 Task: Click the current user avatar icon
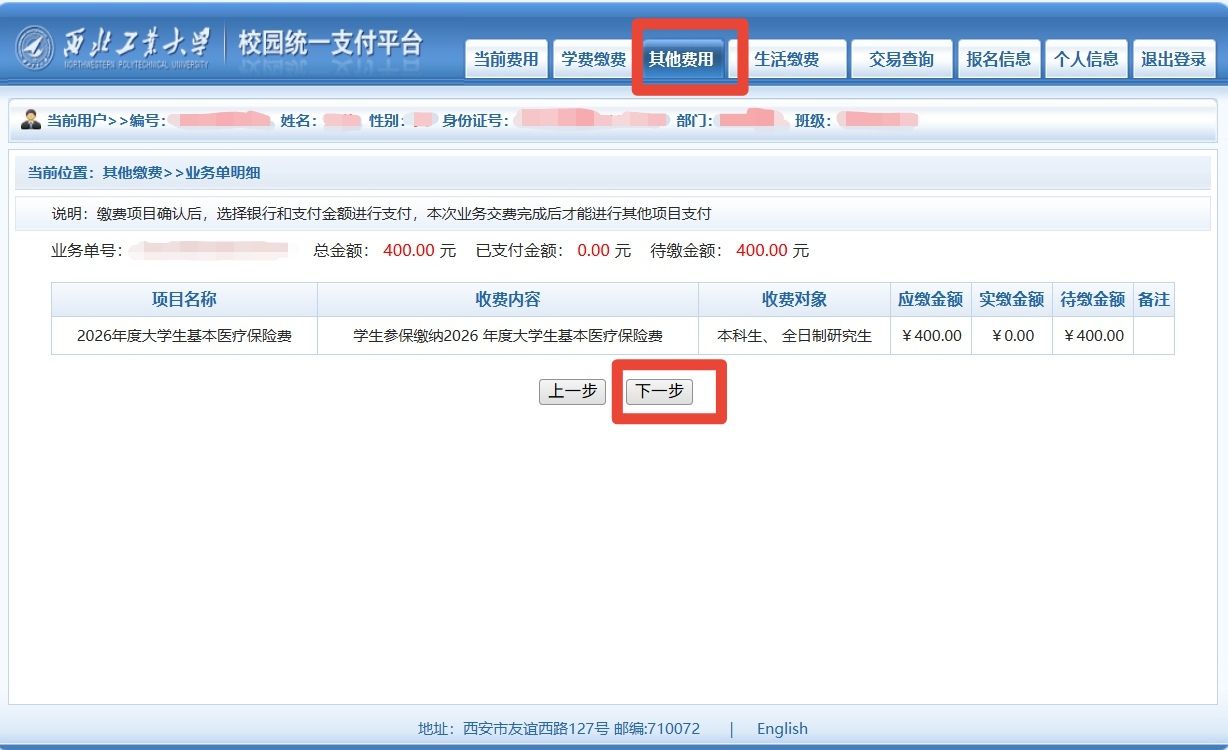pos(30,120)
